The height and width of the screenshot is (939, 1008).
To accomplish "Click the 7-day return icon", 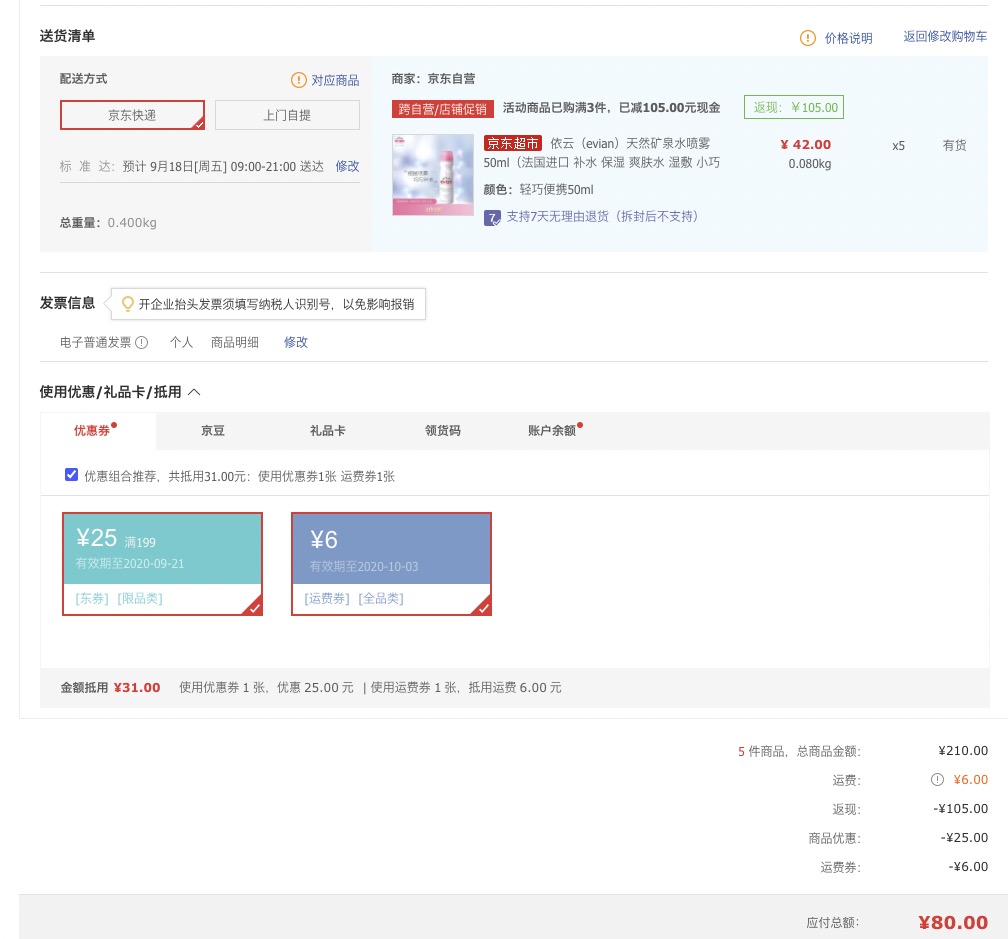I will pyautogui.click(x=492, y=218).
